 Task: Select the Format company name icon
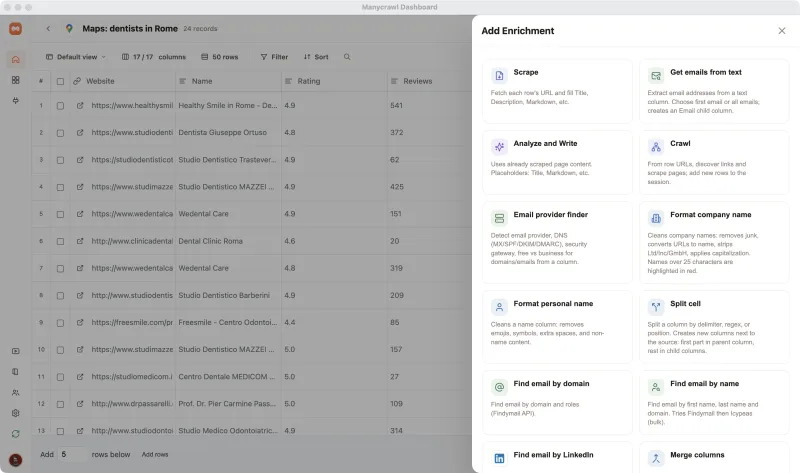(x=656, y=218)
